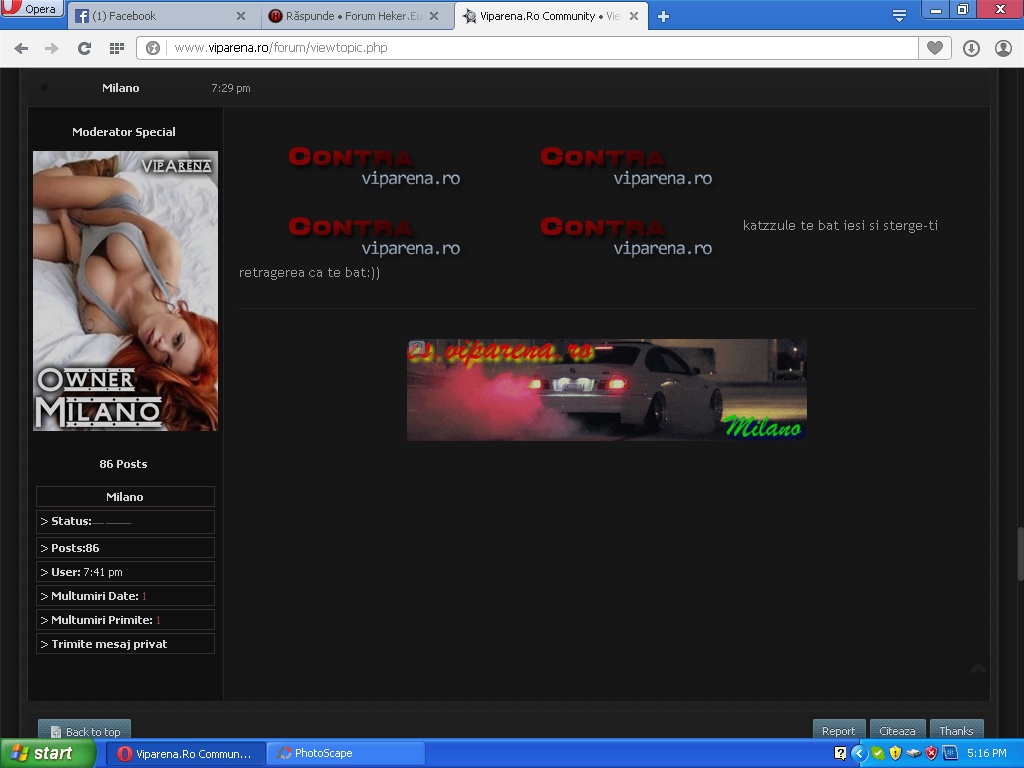This screenshot has width=1024, height=768.
Task: Click the Thanks button
Action: pyautogui.click(x=956, y=731)
